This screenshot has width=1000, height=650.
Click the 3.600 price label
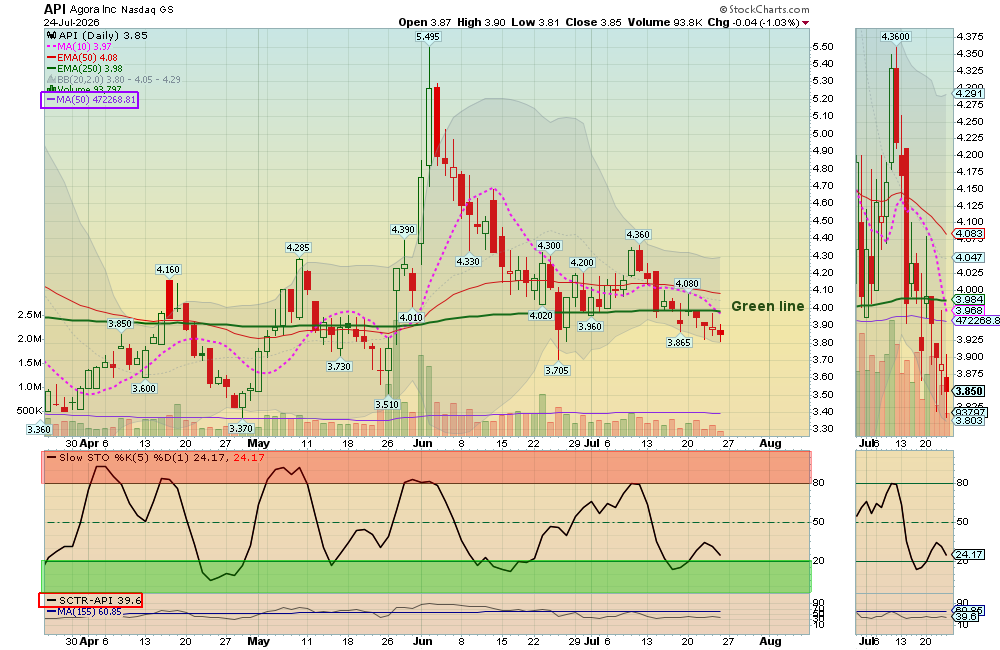click(144, 388)
